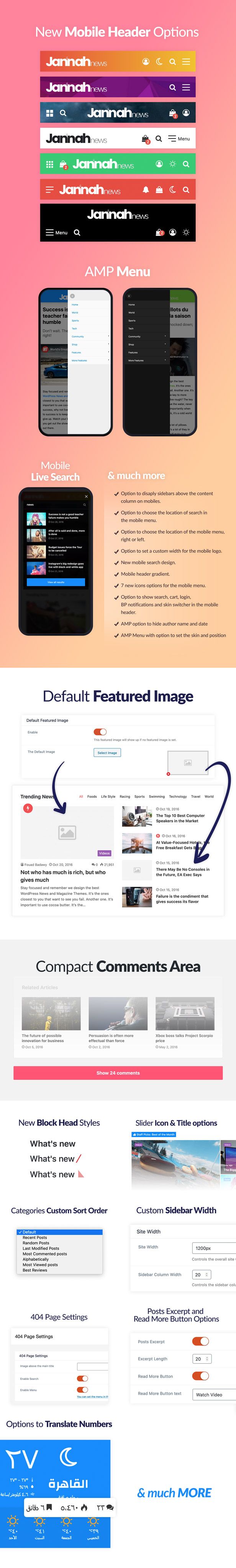Click the notification bell in the red header

click(x=145, y=189)
